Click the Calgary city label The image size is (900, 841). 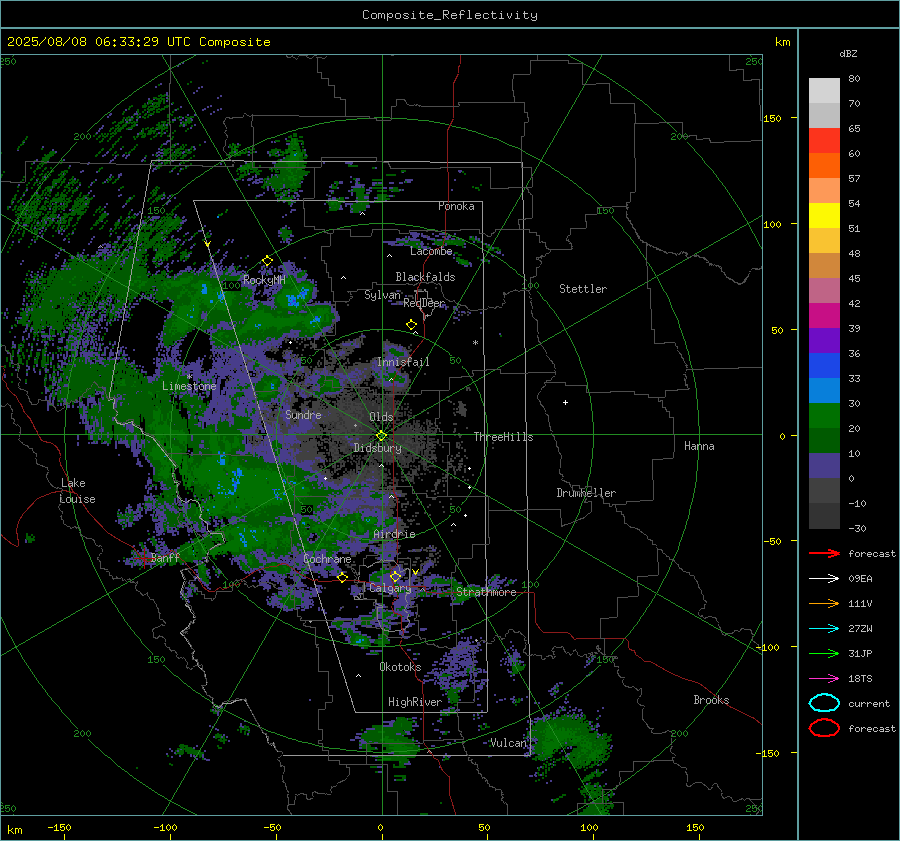coord(390,588)
